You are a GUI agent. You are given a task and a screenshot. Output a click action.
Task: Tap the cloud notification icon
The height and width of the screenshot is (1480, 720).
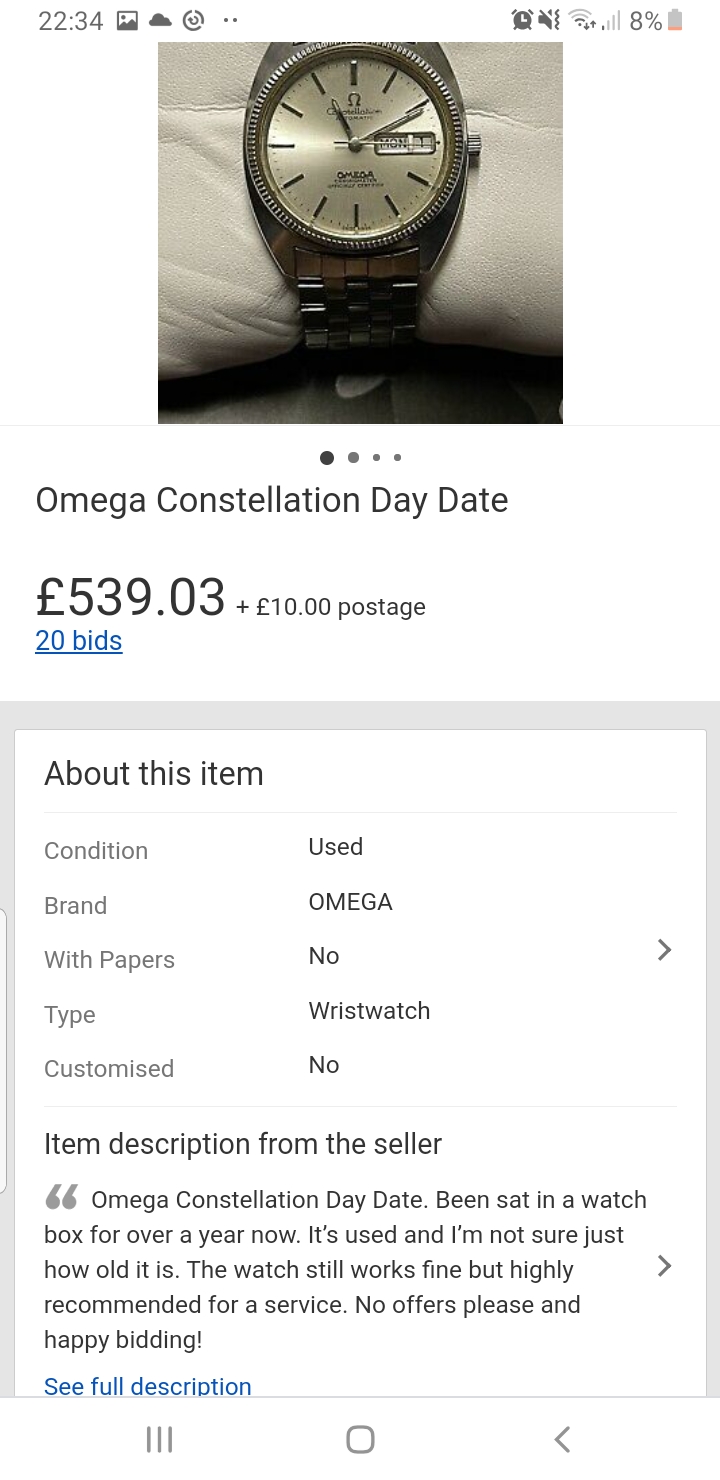pos(159,20)
